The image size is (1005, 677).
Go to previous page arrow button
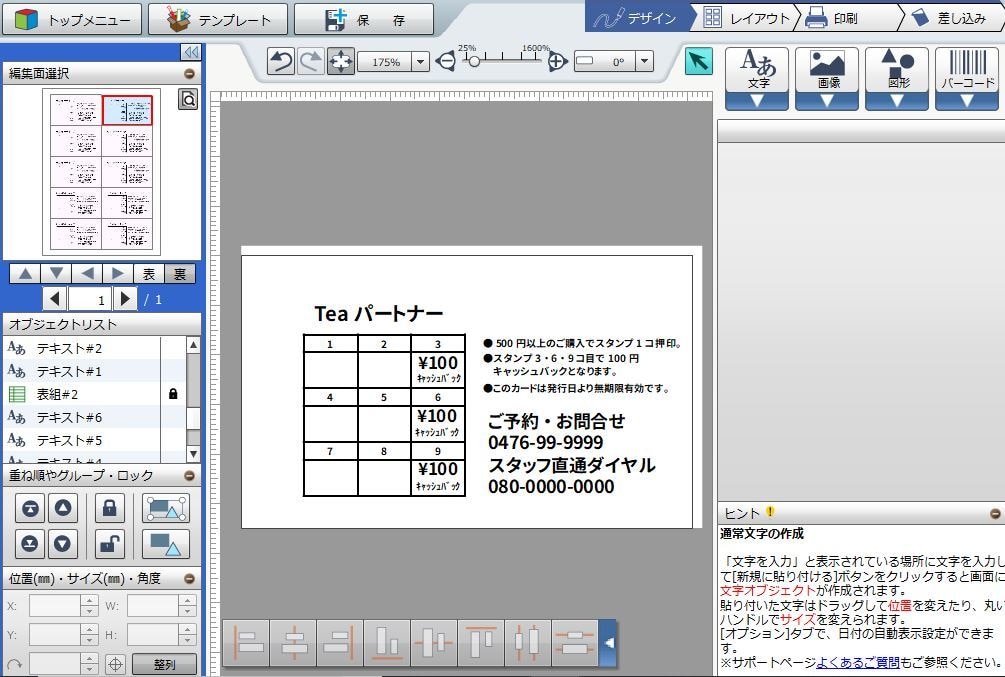[x=54, y=299]
